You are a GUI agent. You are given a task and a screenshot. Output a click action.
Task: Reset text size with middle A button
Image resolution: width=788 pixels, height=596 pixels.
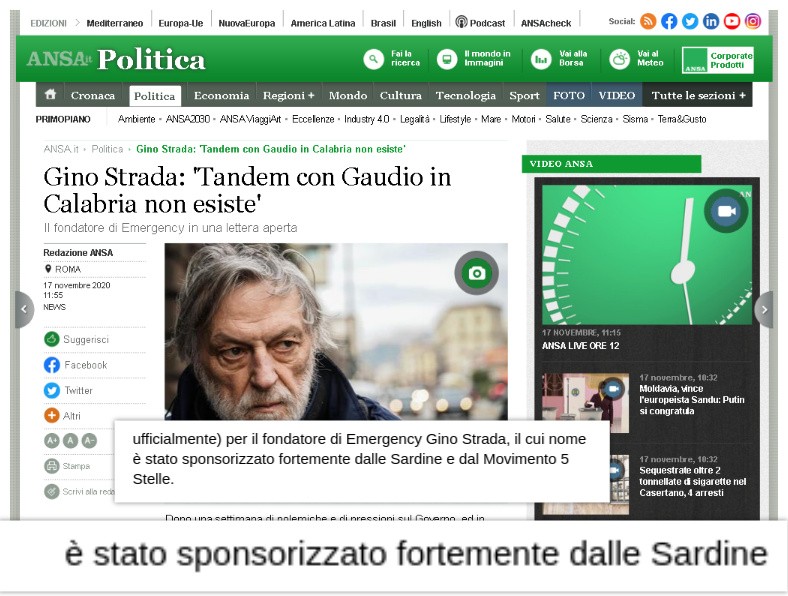pos(70,441)
